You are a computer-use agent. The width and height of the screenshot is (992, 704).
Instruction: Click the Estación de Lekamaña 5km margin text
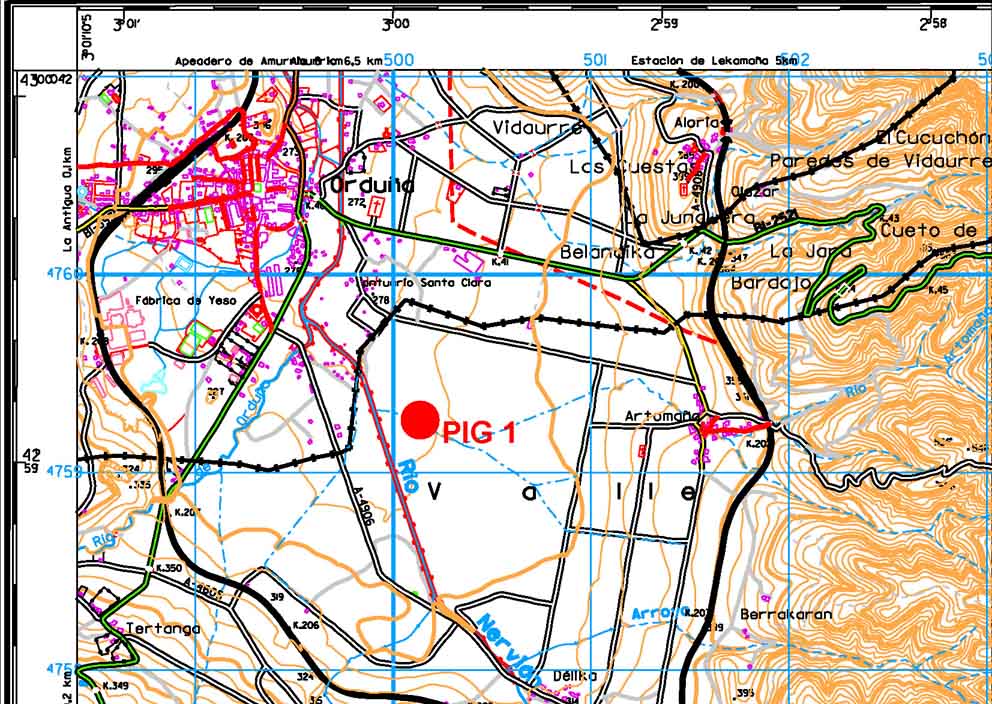pyautogui.click(x=712, y=61)
